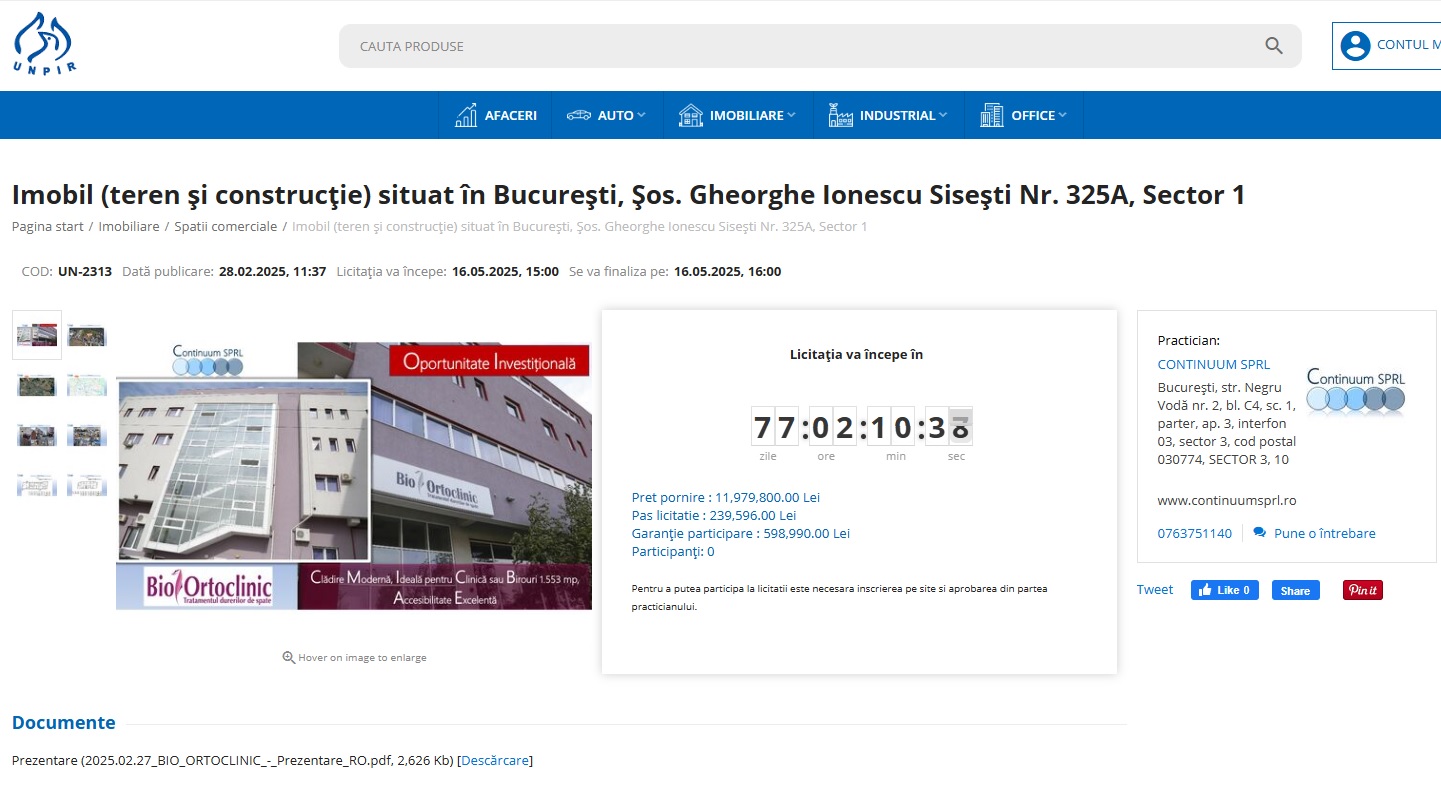Click the Cauta Produse search field
The height and width of the screenshot is (806, 1441).
click(800, 46)
